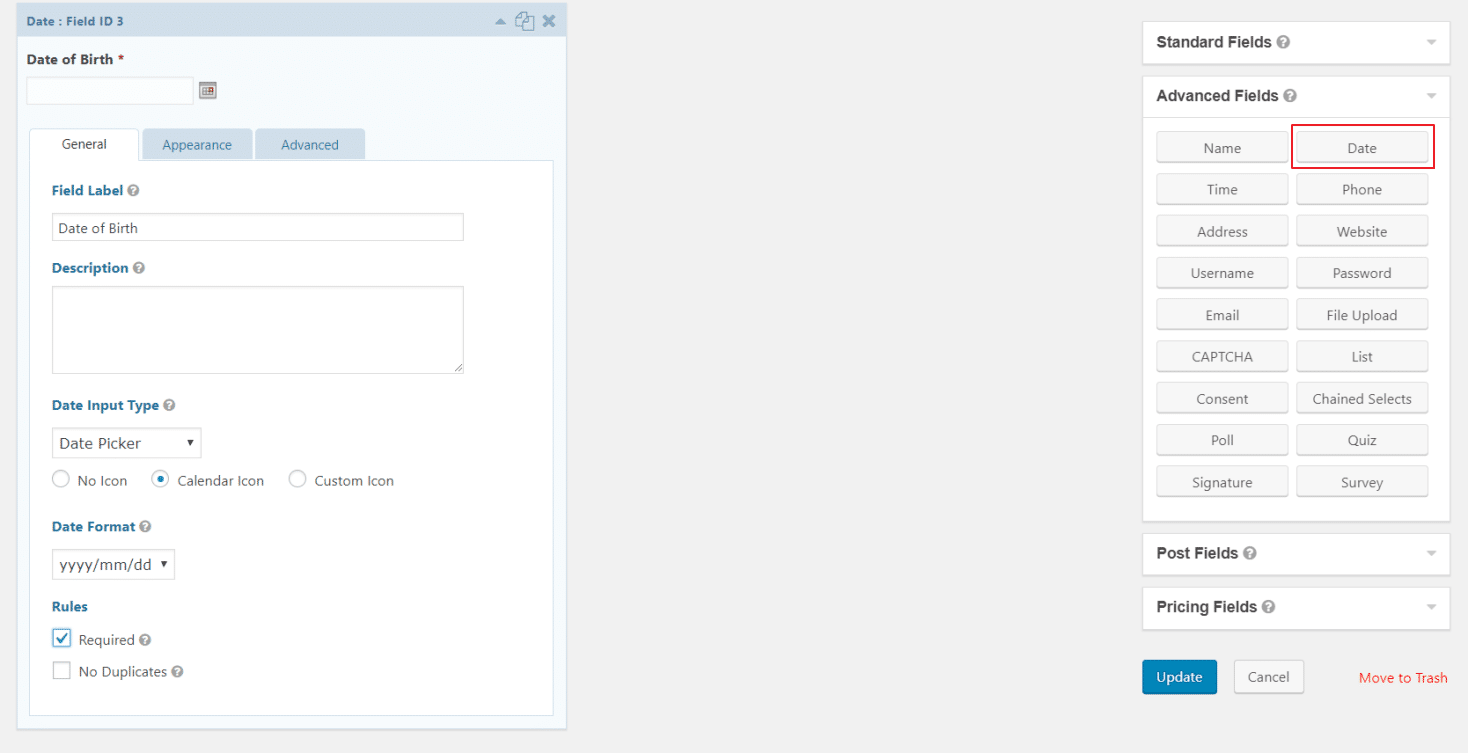Open the Date Input Type dropdown

coord(126,442)
